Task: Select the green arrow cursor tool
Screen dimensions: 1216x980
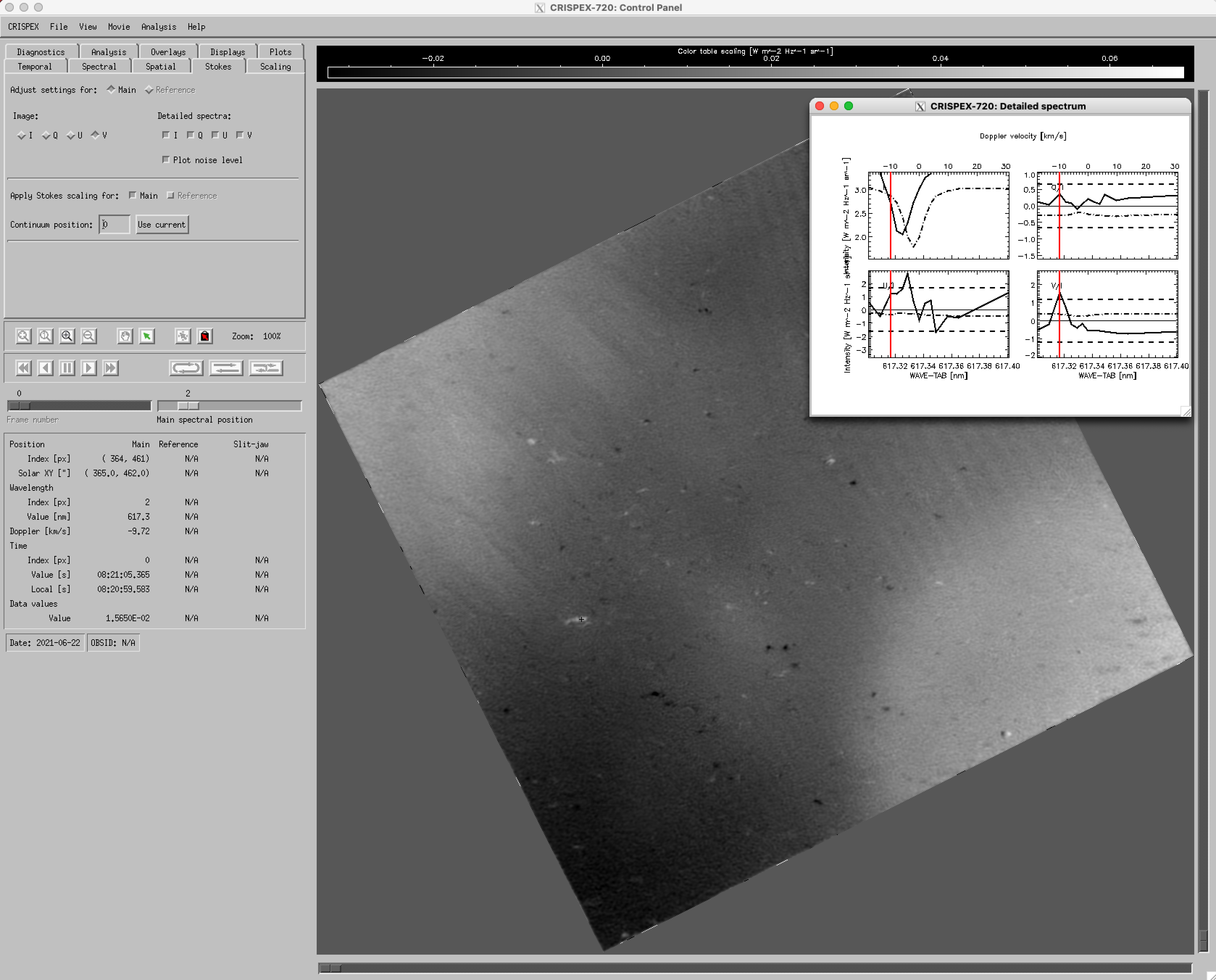Action: click(147, 336)
